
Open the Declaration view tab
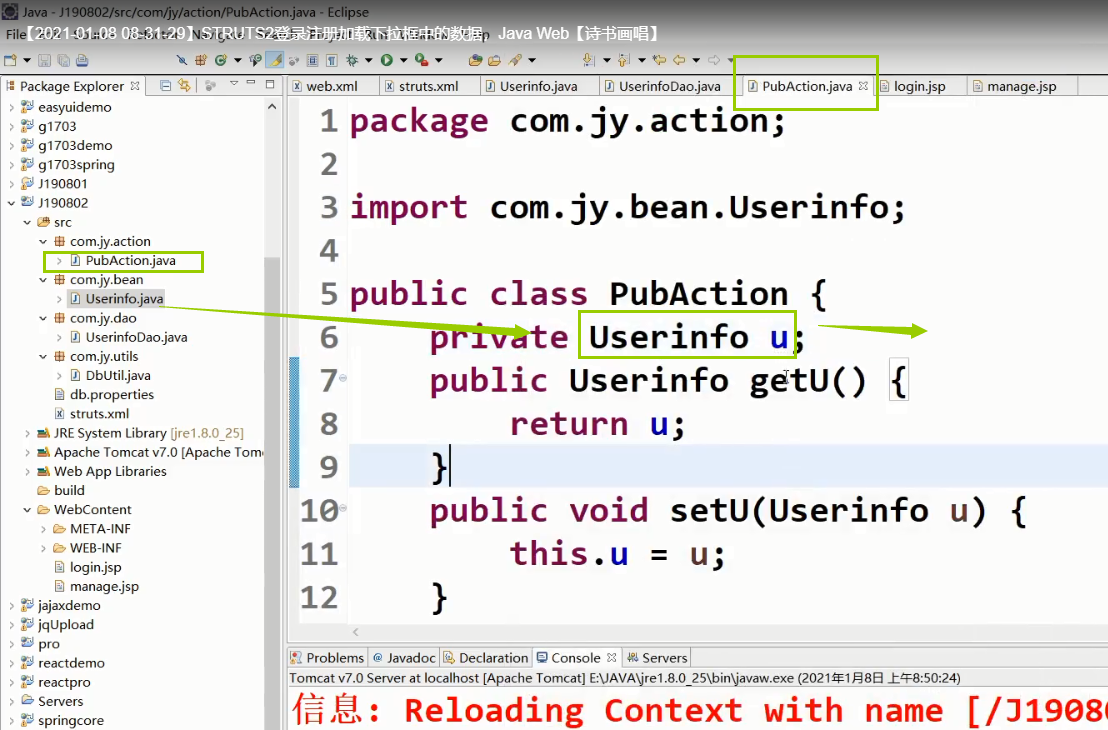click(x=485, y=657)
